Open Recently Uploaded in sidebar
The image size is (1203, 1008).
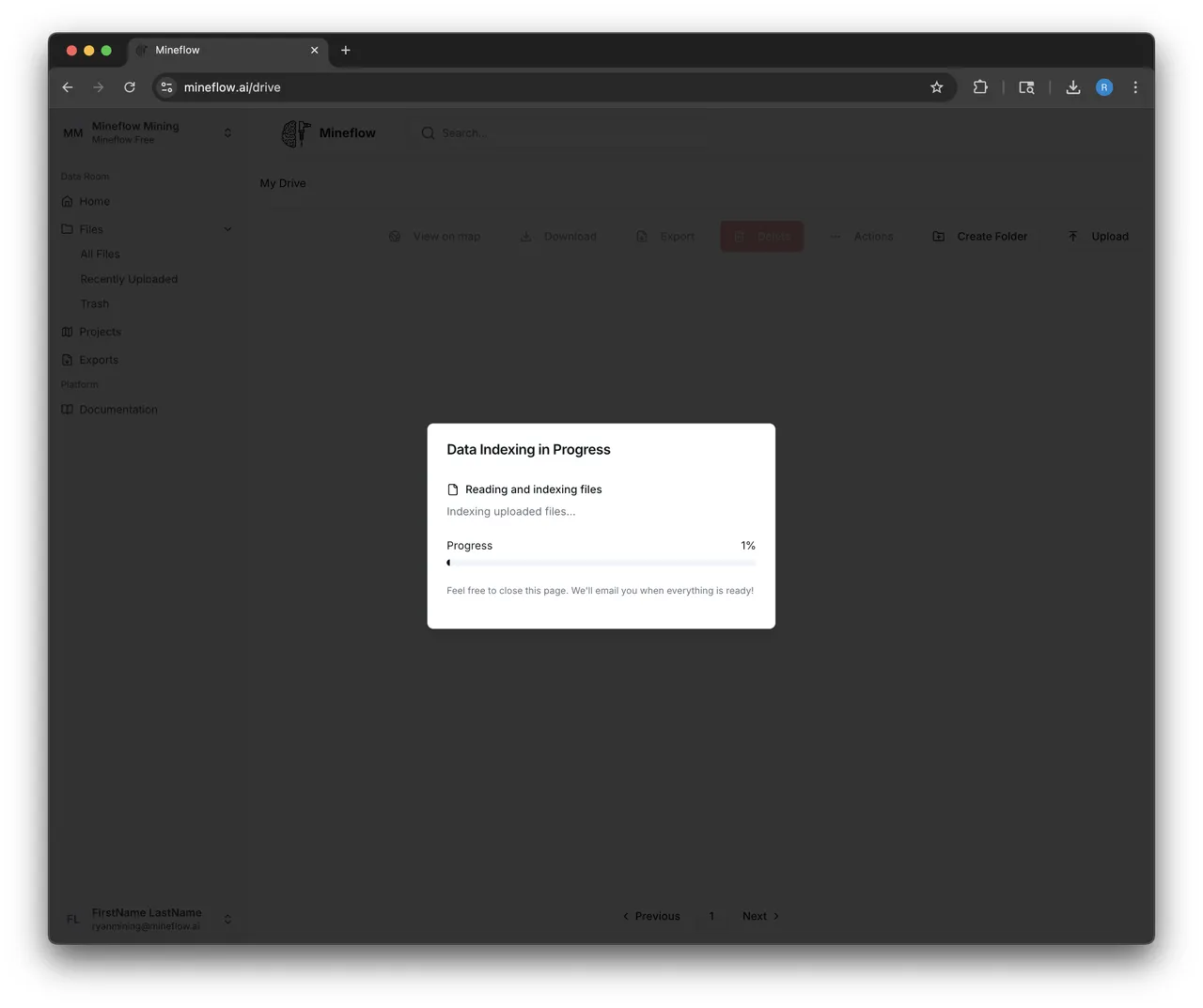(129, 279)
